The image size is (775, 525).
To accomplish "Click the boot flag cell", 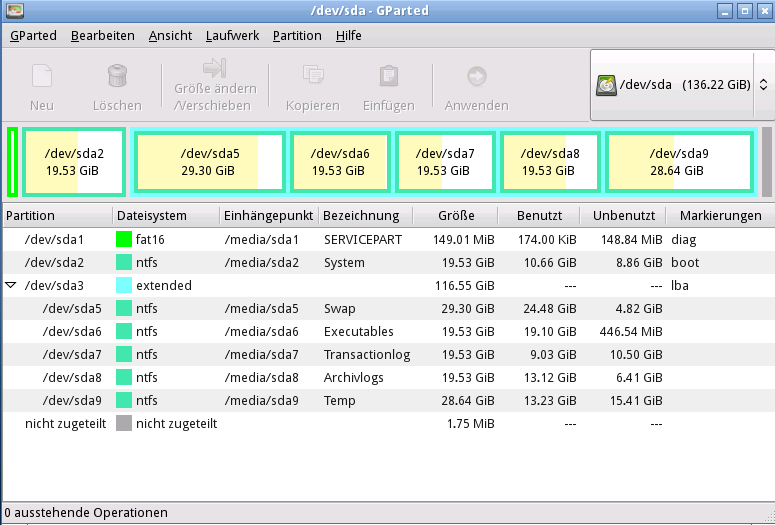I will pyautogui.click(x=685, y=262).
